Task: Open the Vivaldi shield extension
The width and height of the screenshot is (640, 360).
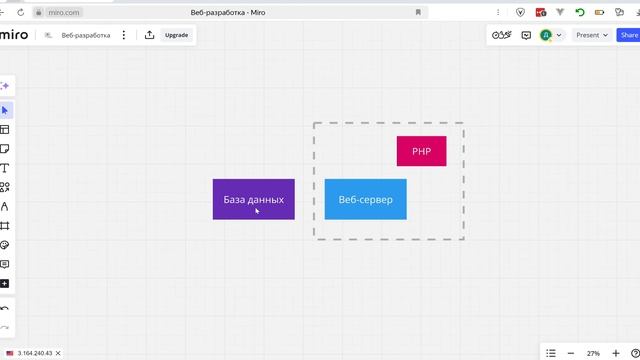Action: pos(520,13)
